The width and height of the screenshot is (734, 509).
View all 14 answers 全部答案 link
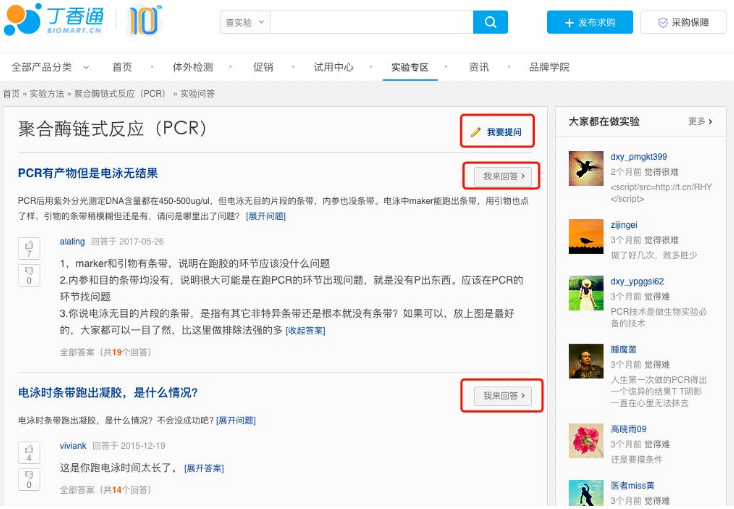coord(105,490)
